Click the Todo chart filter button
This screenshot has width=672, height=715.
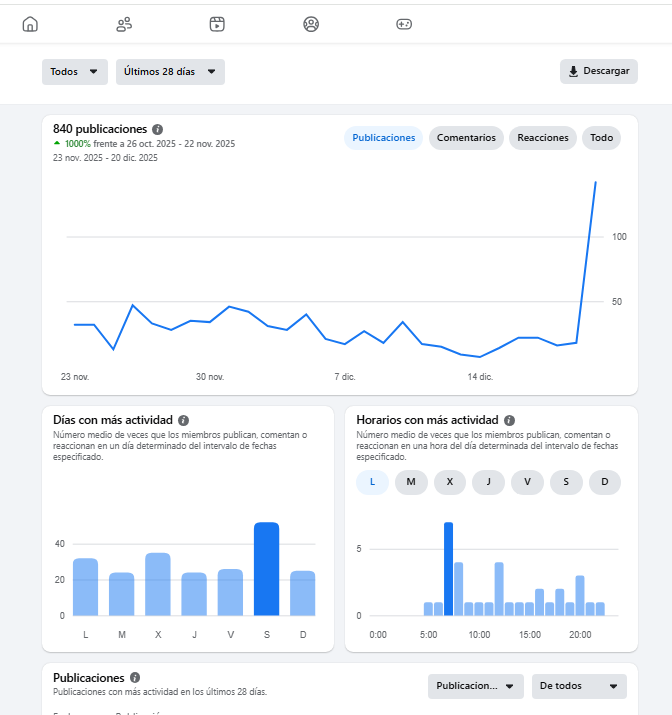click(x=602, y=138)
